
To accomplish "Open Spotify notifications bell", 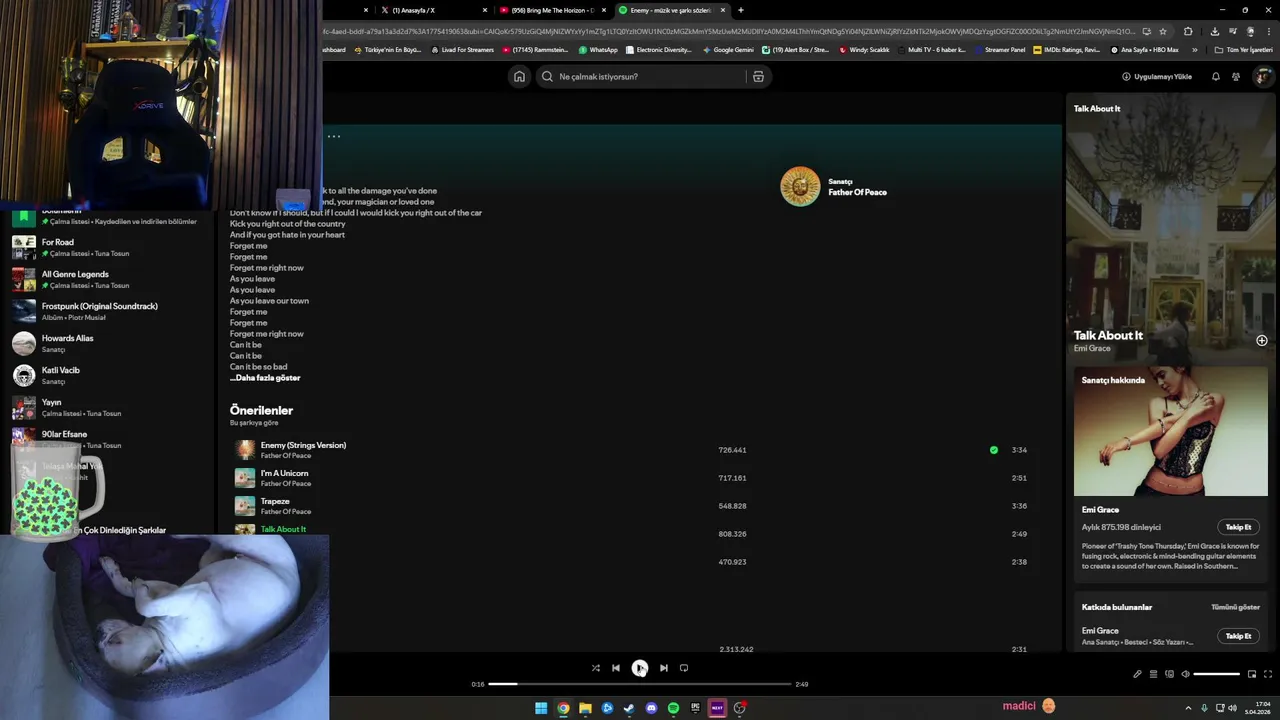I will tap(1216, 76).
